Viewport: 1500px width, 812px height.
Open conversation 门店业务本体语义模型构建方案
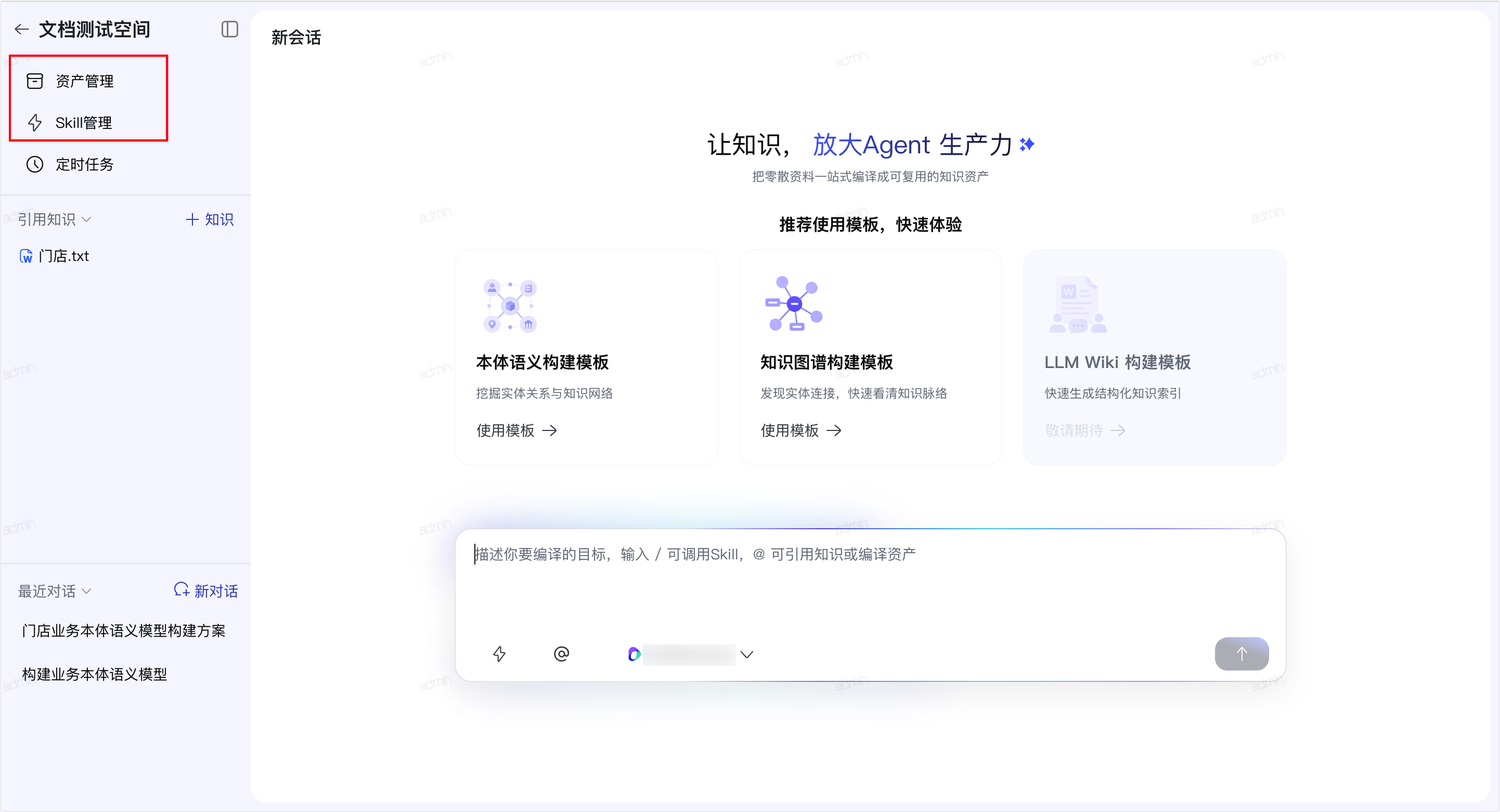pos(123,631)
